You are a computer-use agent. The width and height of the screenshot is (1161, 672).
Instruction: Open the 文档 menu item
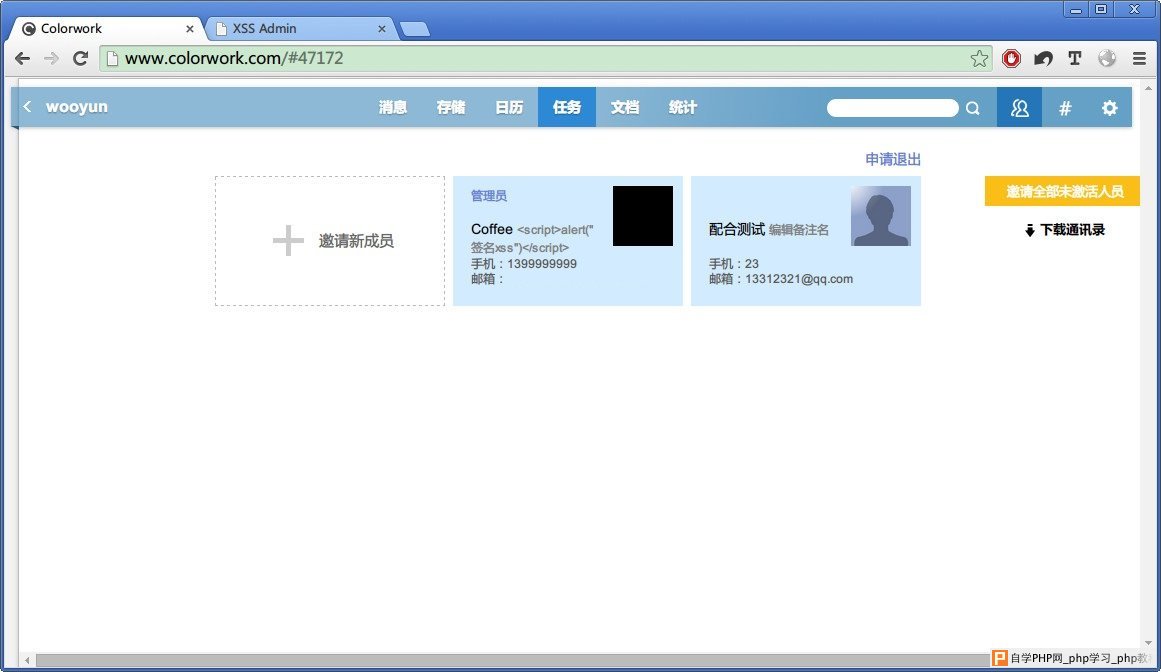625,107
